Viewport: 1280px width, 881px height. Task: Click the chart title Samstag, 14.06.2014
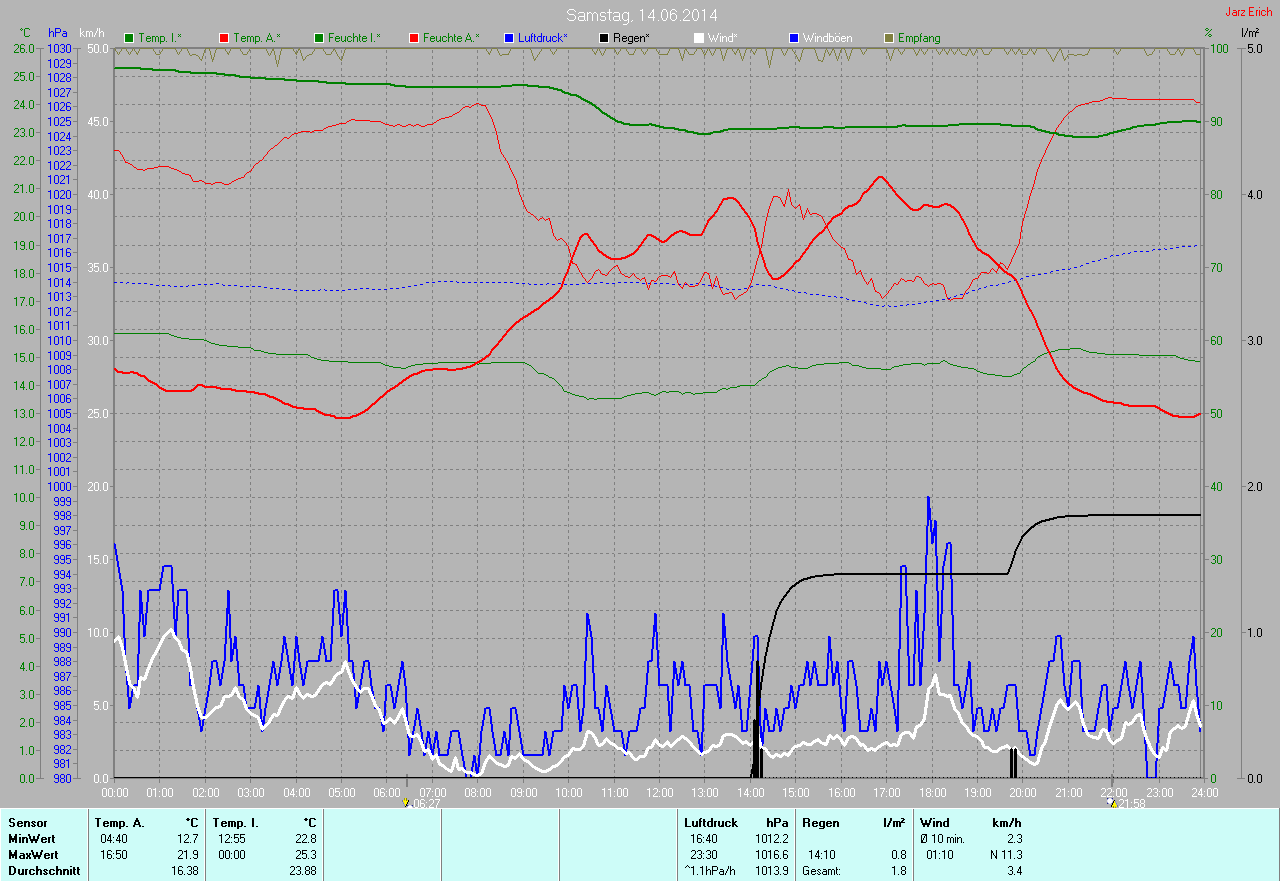(x=641, y=15)
